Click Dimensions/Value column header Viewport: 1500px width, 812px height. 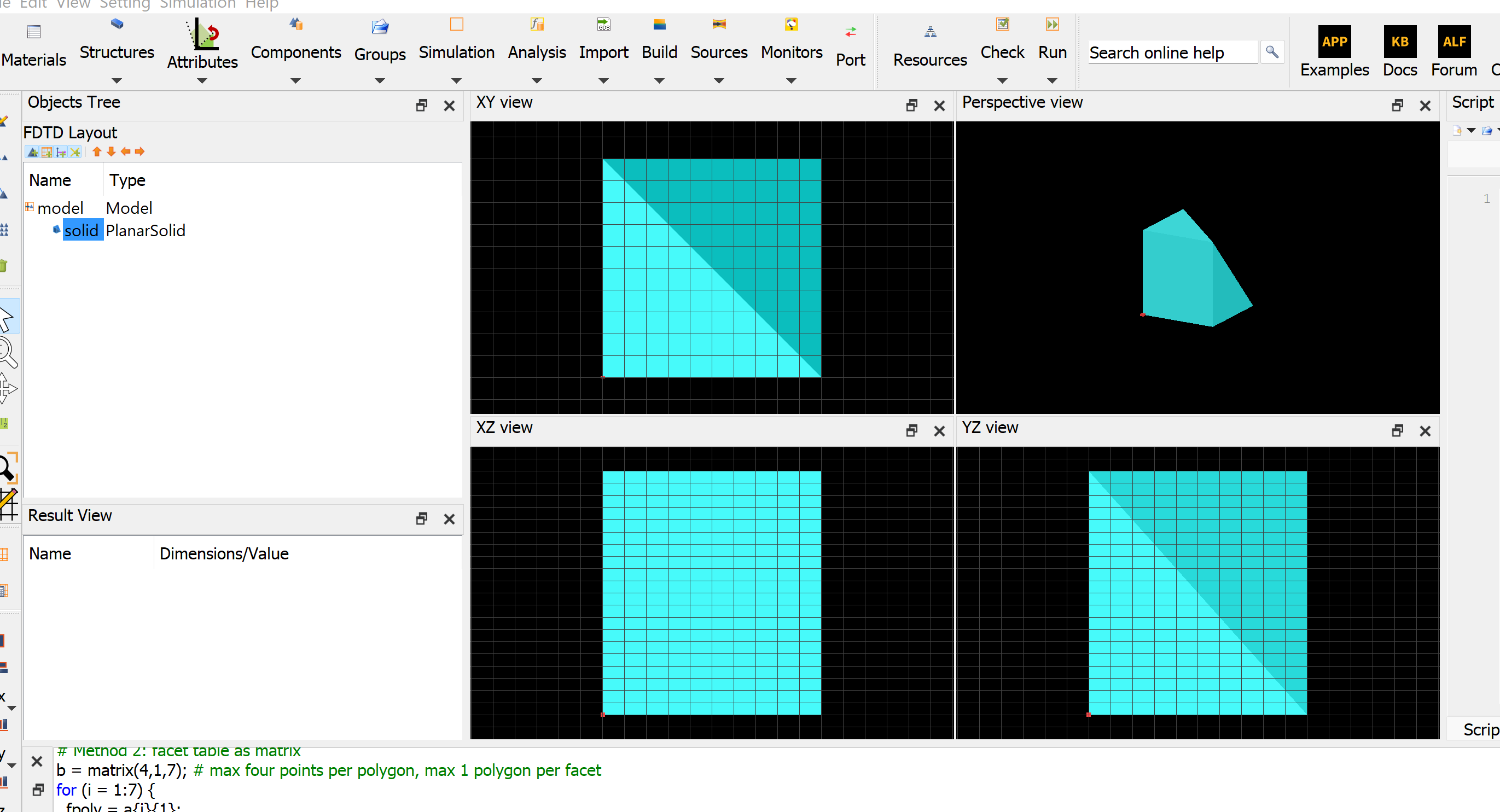pyautogui.click(x=224, y=553)
